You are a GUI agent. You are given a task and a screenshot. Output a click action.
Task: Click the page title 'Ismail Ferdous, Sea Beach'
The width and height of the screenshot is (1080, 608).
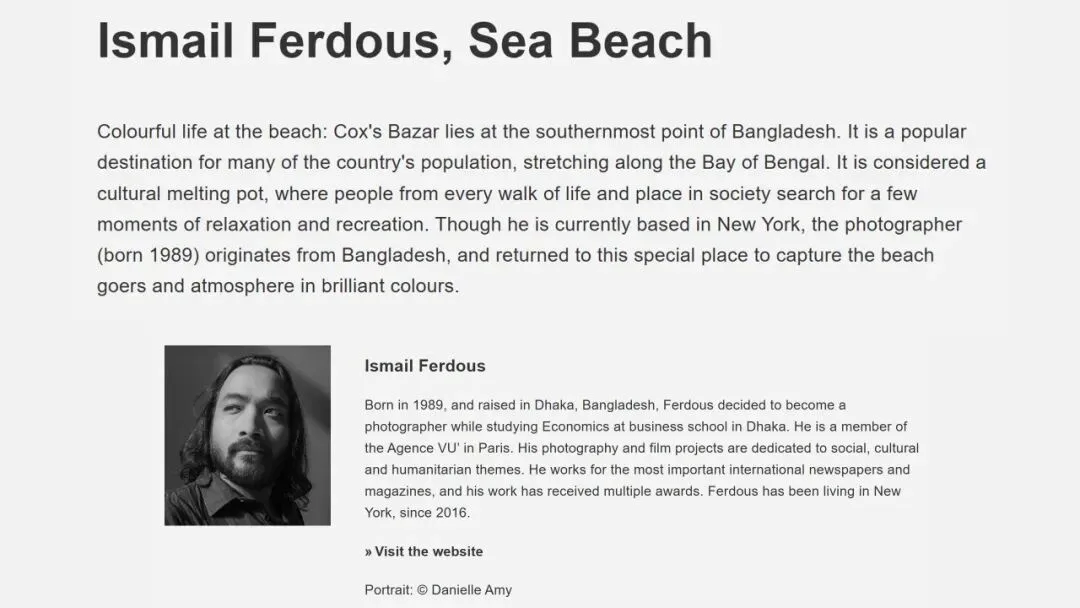[404, 41]
